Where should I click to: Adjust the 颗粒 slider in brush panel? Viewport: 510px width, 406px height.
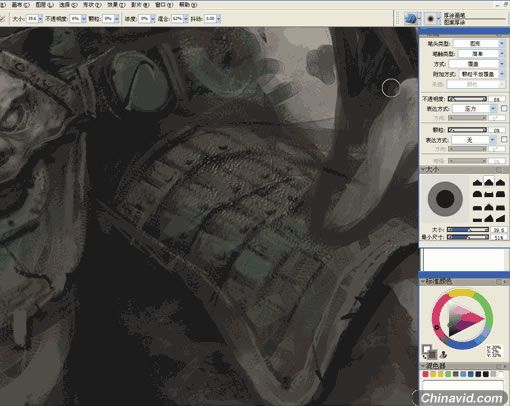[x=467, y=130]
